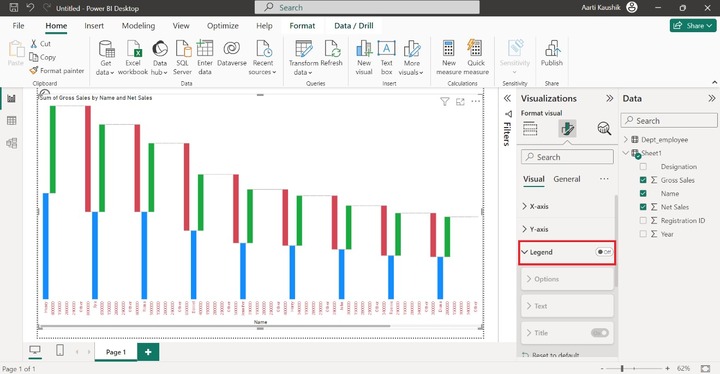Open the Analytics magnifier icon

point(604,129)
